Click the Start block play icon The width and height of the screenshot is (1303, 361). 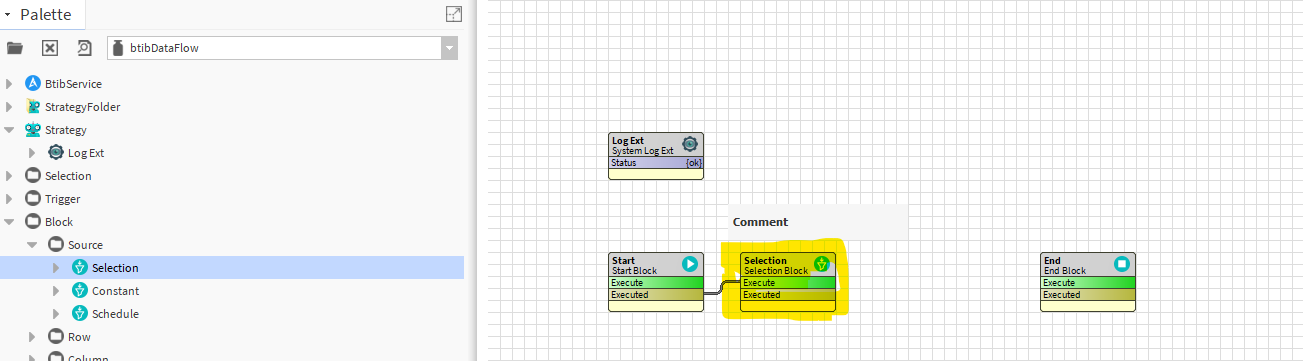click(690, 264)
